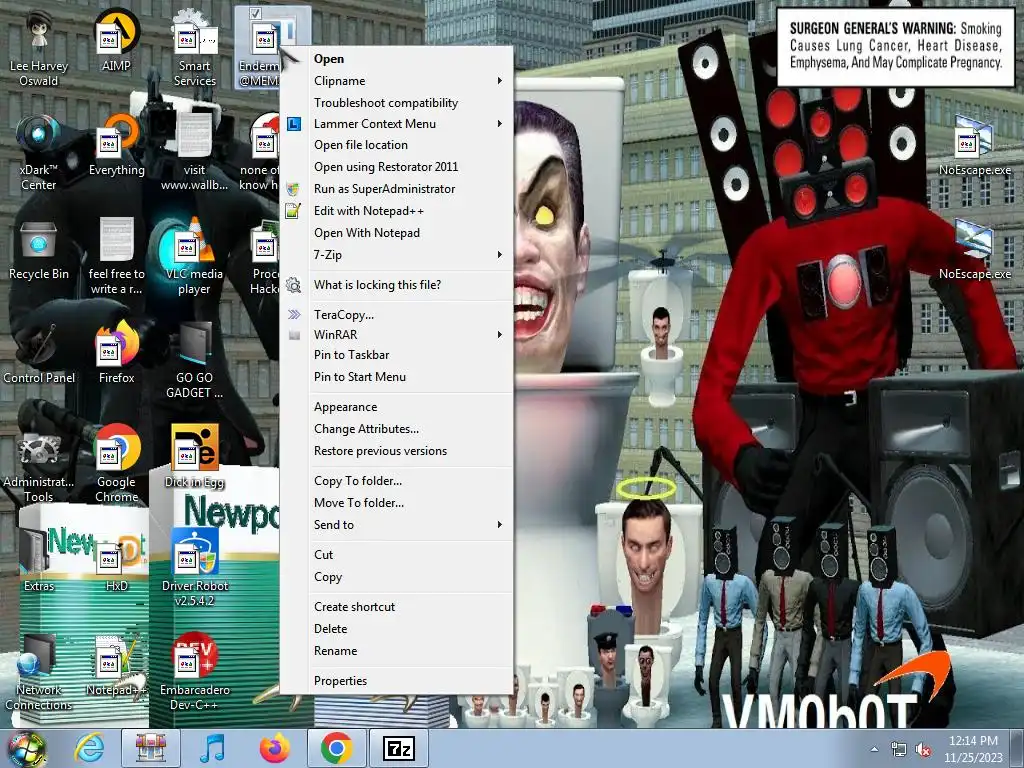Choose Open With Notepad
This screenshot has height=768, width=1024.
[397, 232]
